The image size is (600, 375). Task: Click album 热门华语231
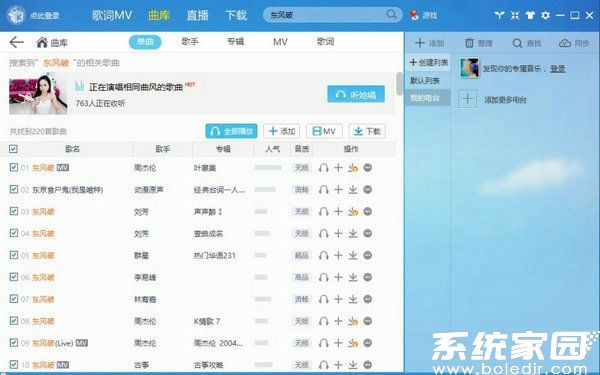point(214,255)
